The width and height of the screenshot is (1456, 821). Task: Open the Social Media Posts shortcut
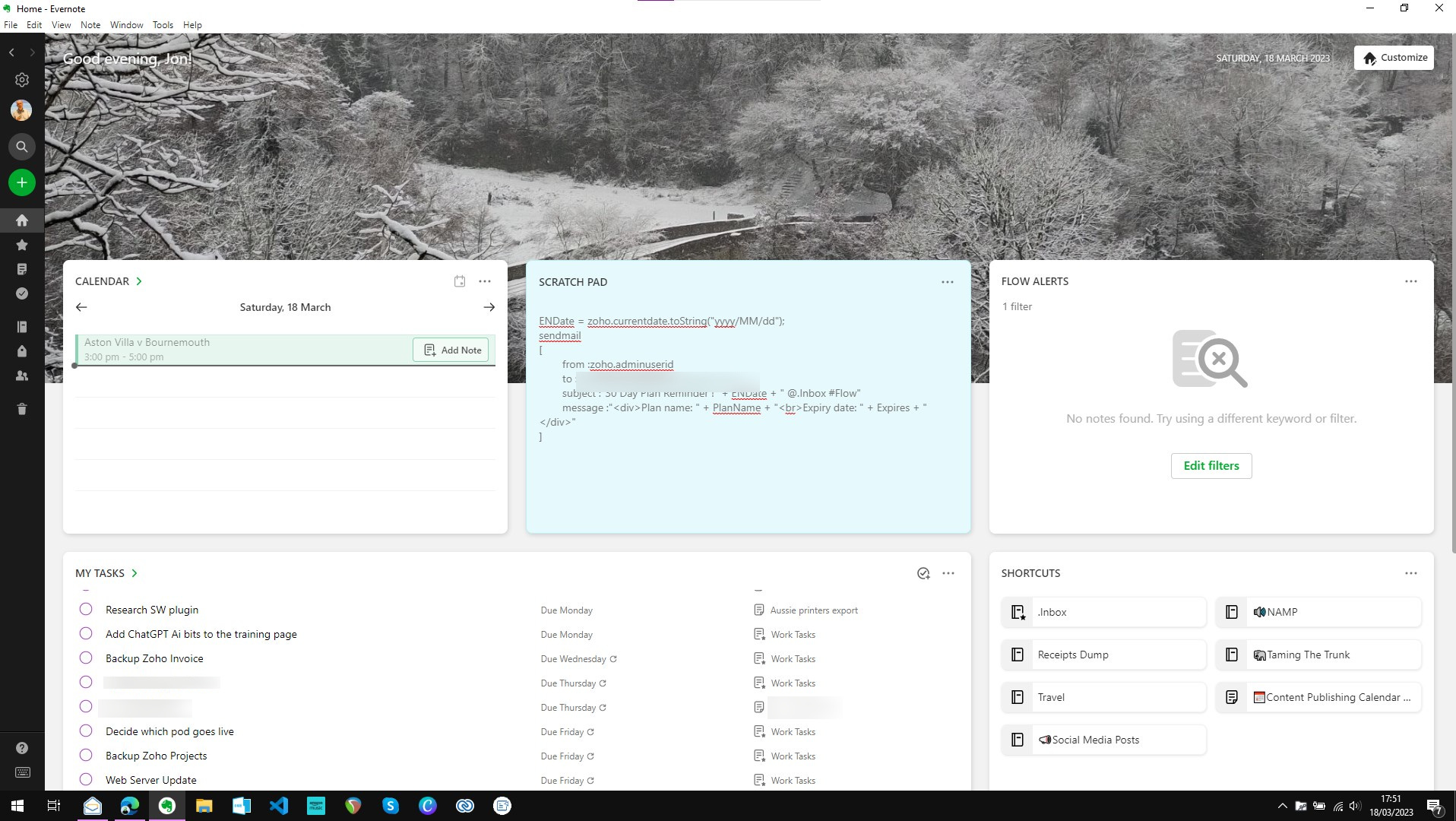(1103, 740)
